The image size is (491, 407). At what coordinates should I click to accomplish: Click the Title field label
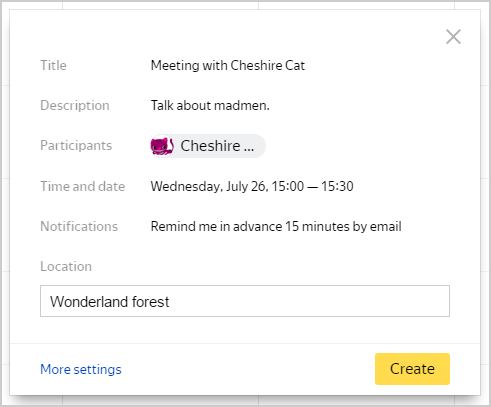coord(53,65)
